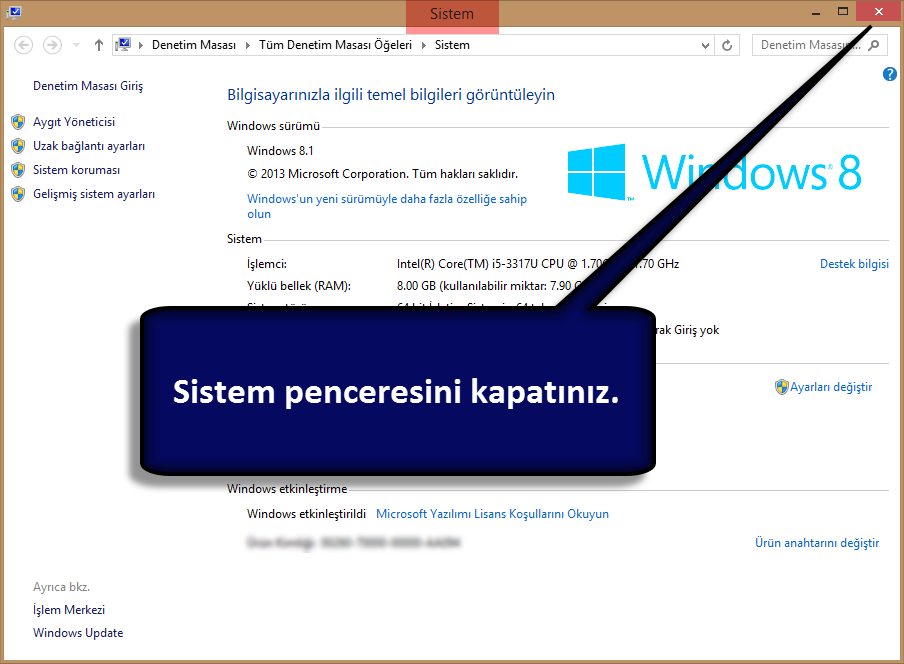The height and width of the screenshot is (664, 904).
Task: Click the Yüklü bellek (RAM): label
Action: click(299, 286)
